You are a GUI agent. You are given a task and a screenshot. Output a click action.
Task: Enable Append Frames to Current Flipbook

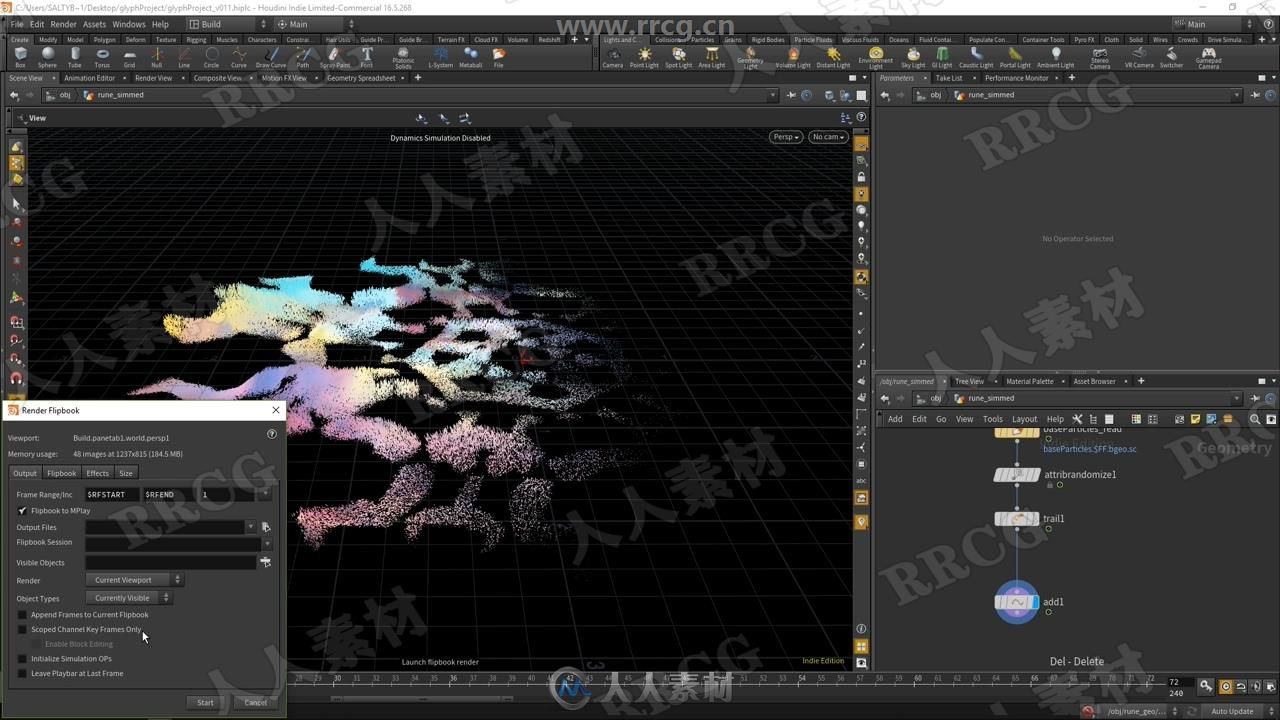22,615
